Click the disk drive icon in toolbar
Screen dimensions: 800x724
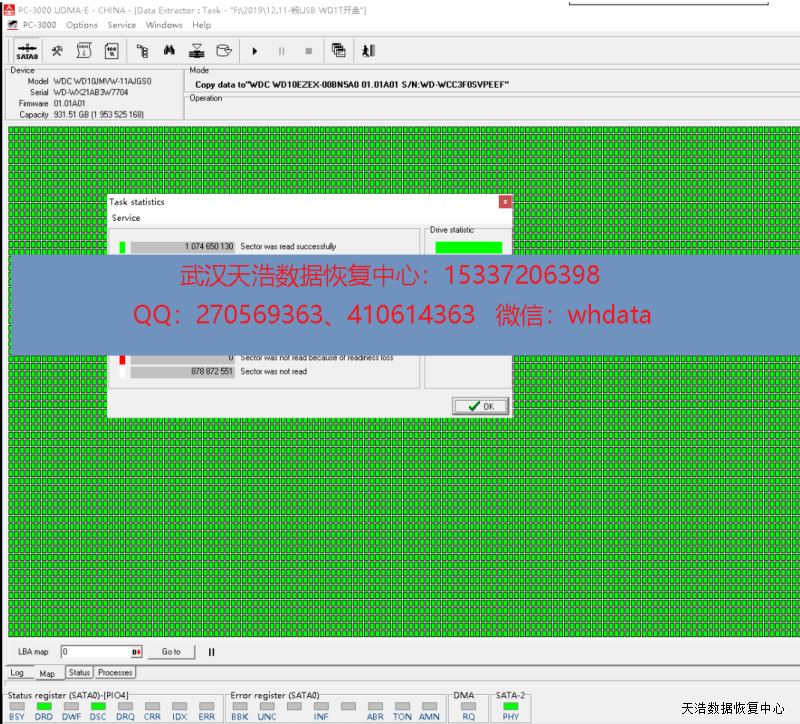pos(224,51)
